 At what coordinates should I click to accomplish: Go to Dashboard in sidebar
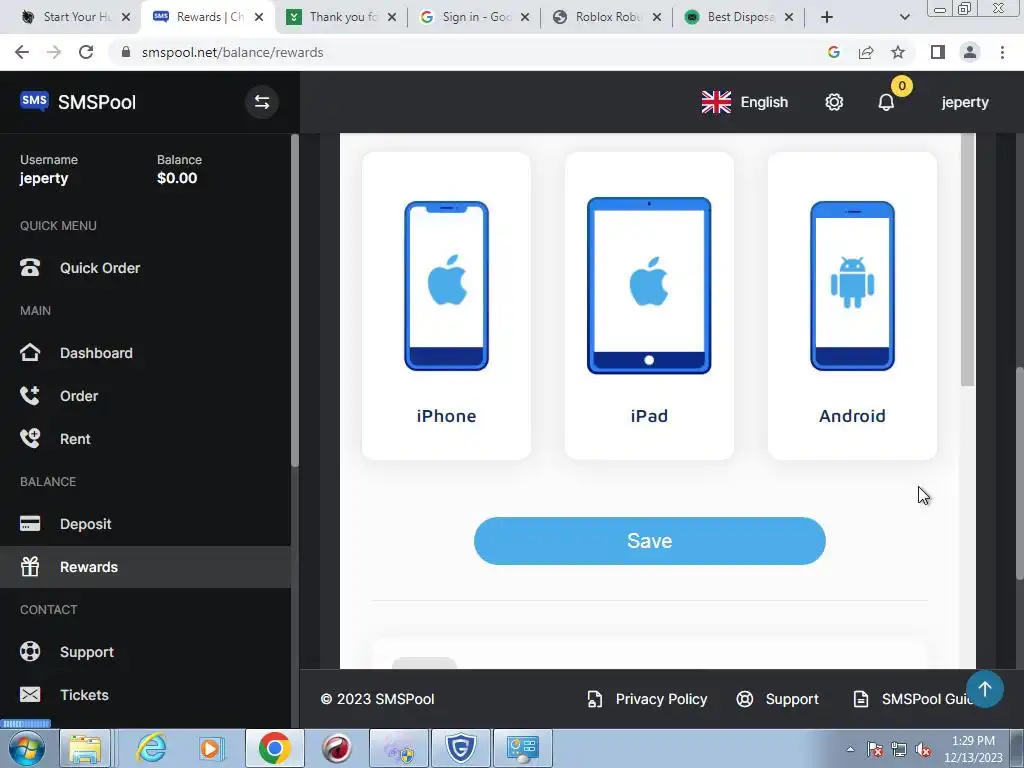[145, 353]
